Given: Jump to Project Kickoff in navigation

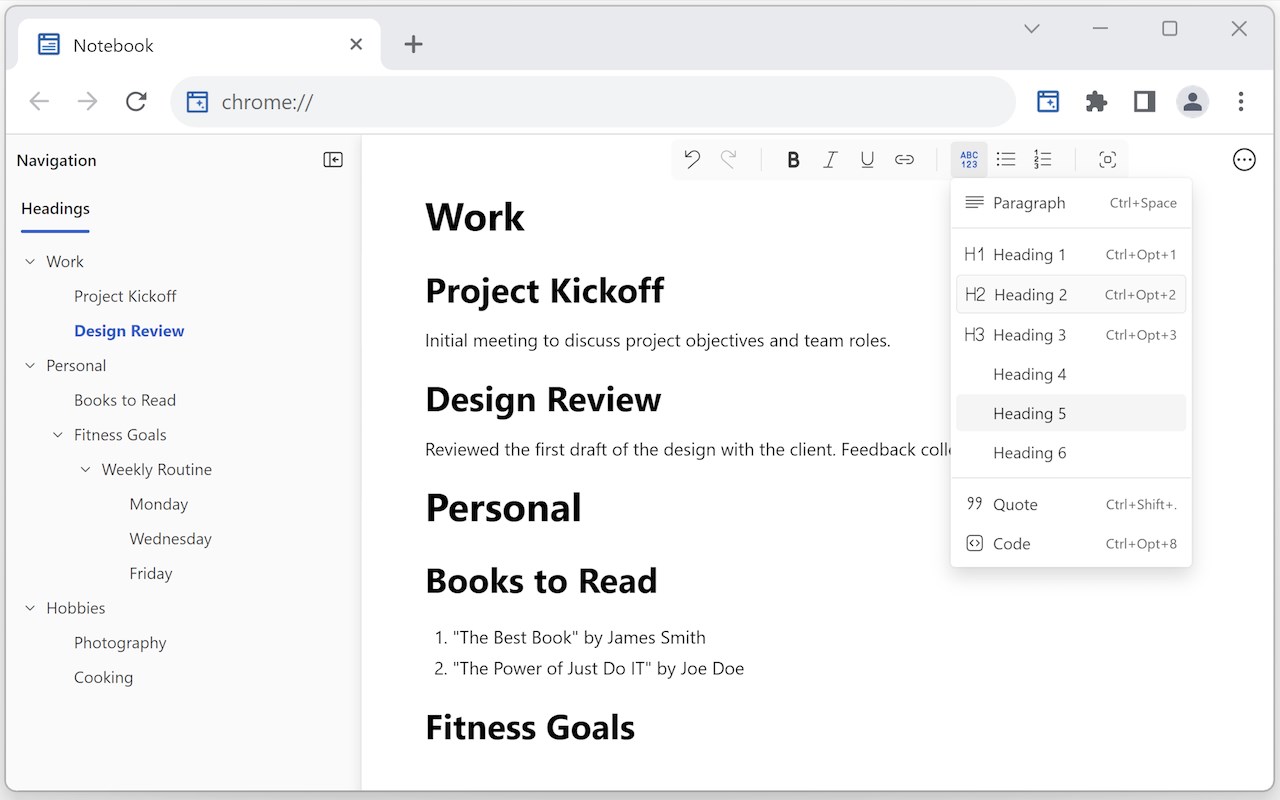Looking at the screenshot, I should click(125, 296).
